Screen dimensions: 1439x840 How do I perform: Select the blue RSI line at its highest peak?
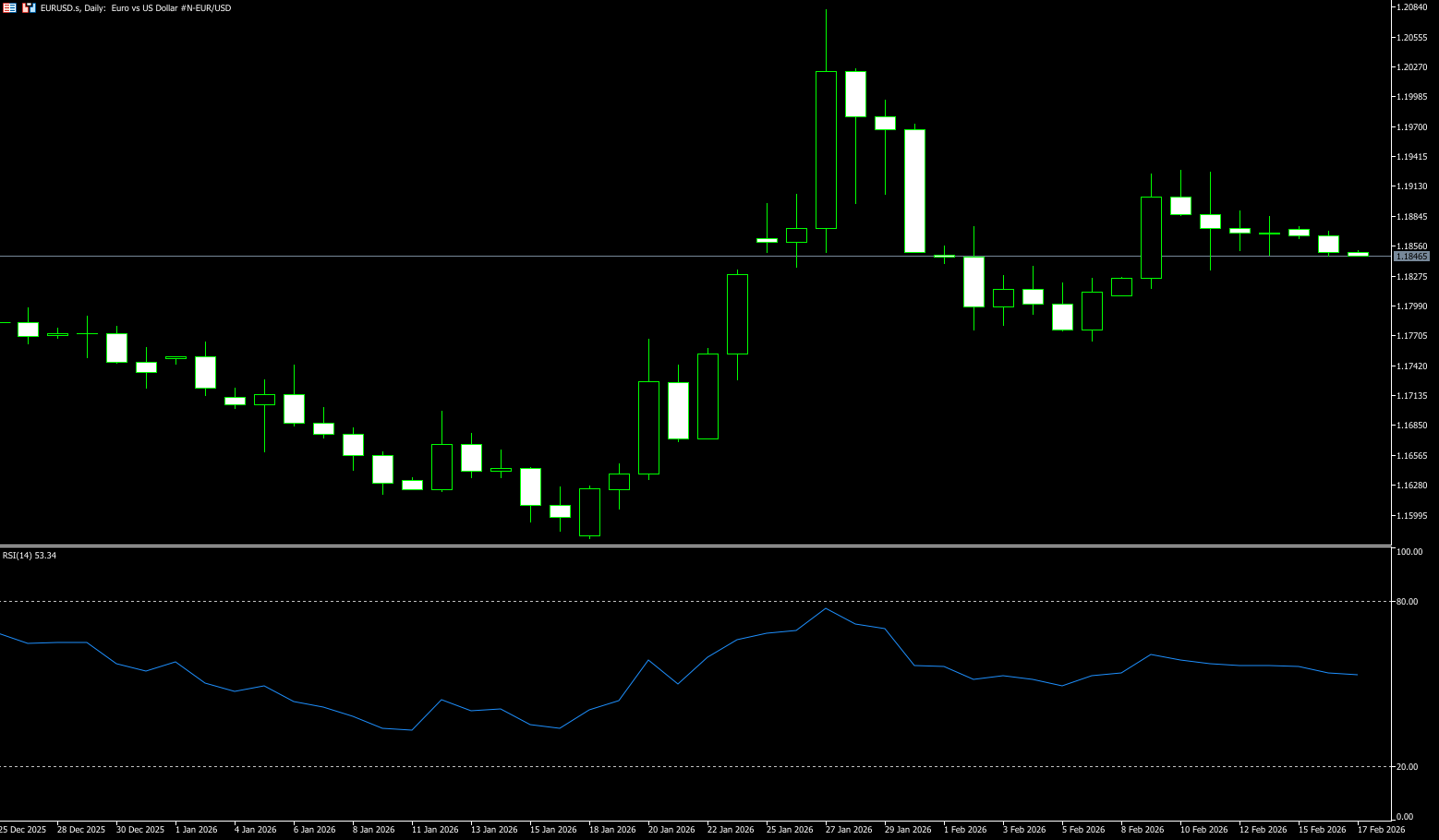pyautogui.click(x=826, y=609)
